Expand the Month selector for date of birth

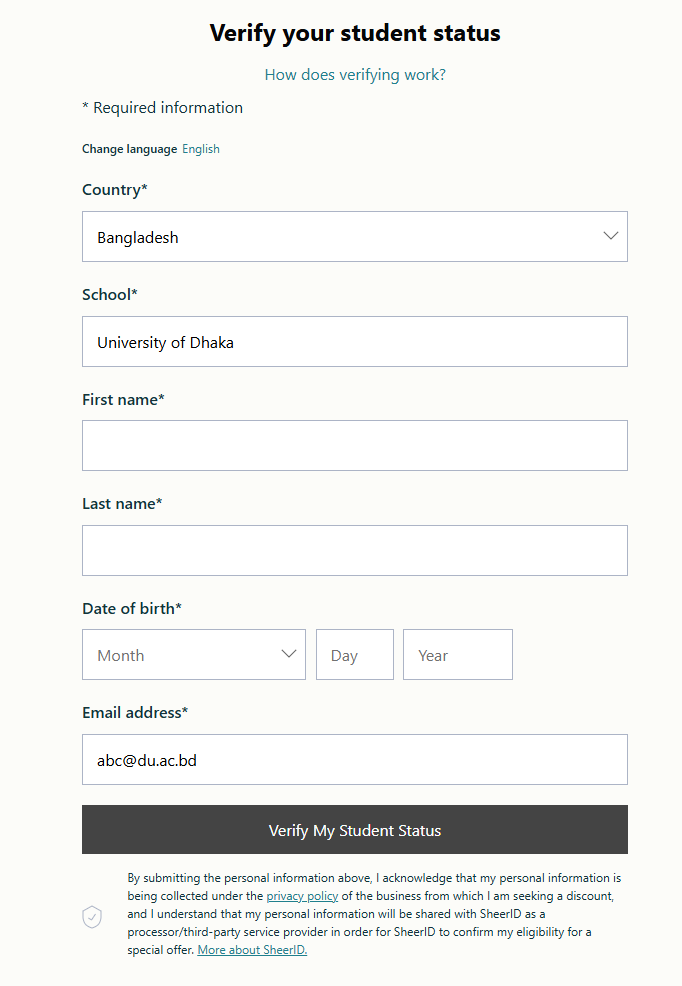(193, 655)
